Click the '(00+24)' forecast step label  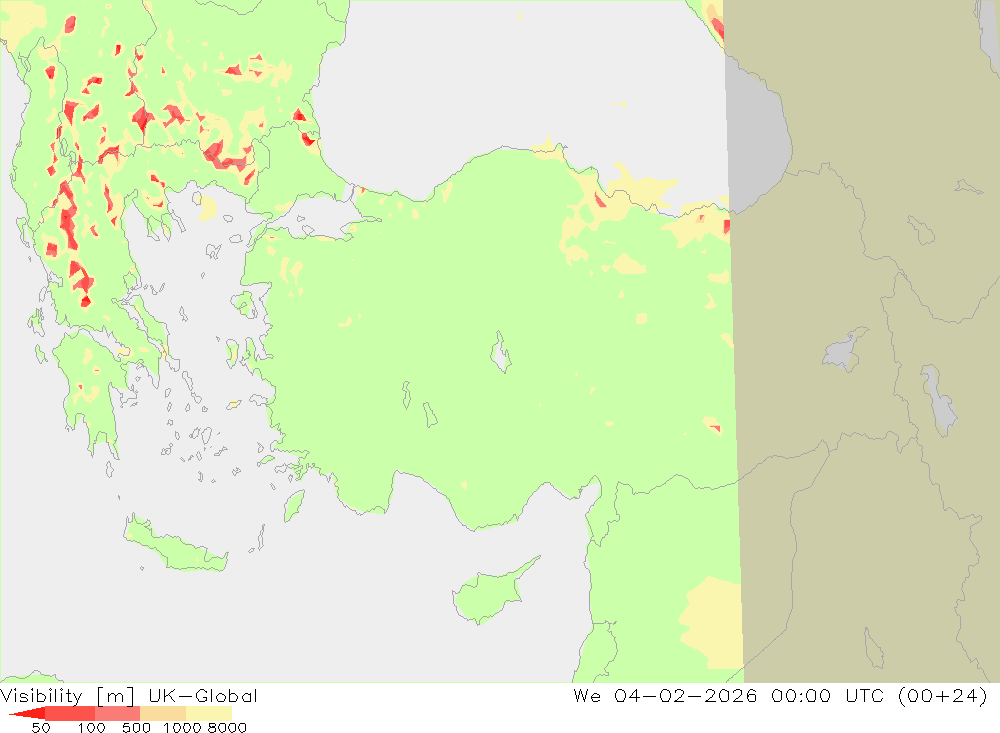click(x=942, y=695)
